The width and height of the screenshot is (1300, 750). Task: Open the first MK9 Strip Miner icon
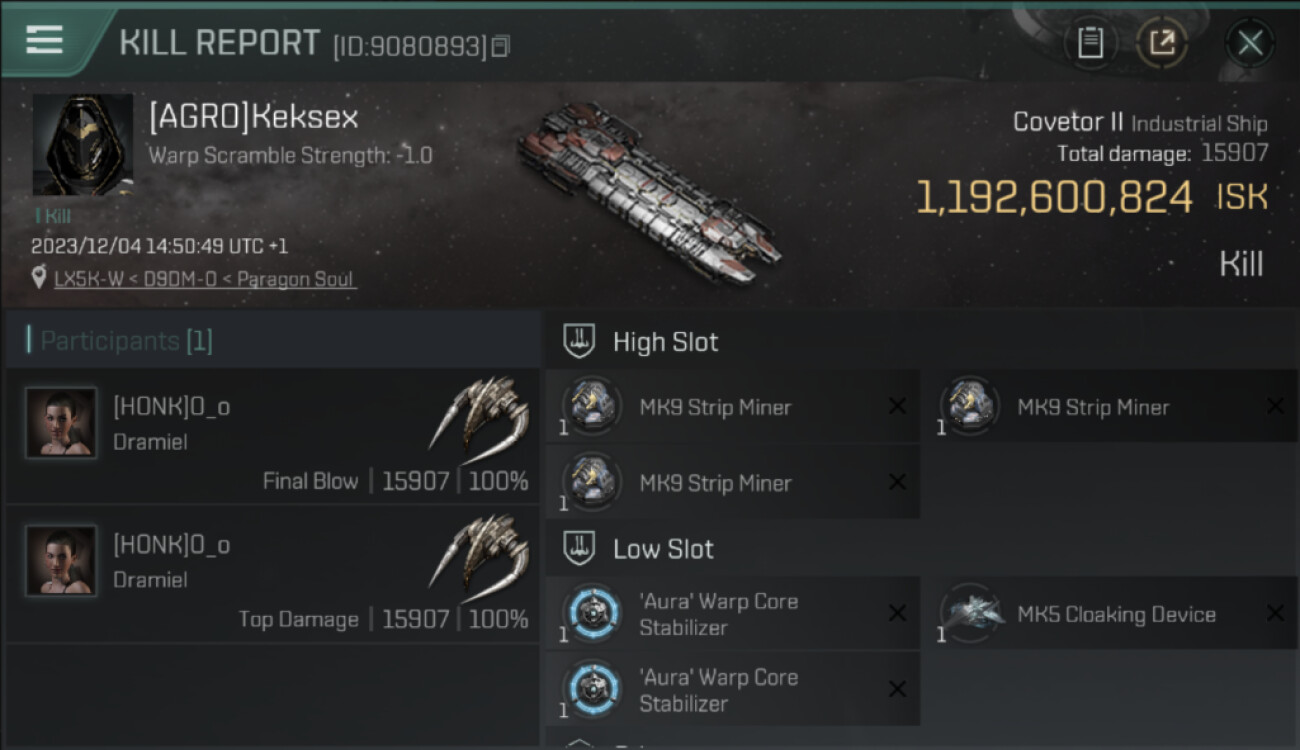pyautogui.click(x=592, y=406)
